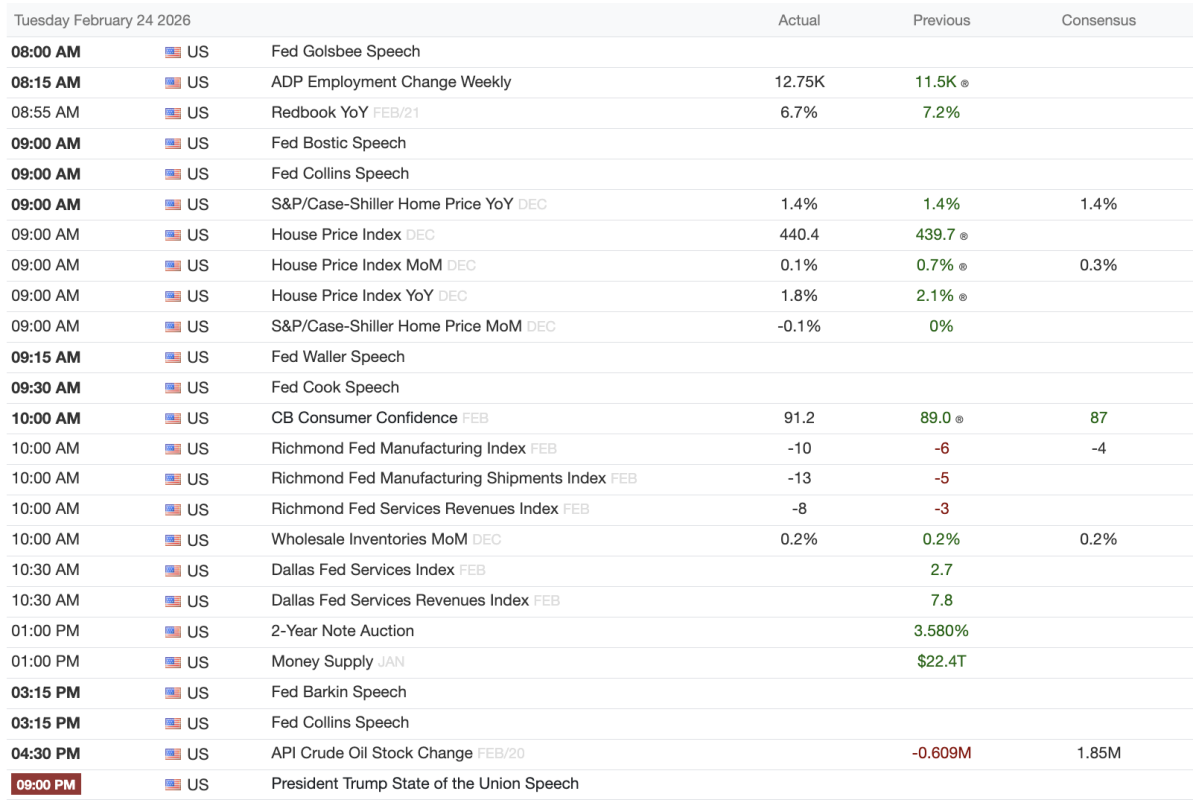Click the revision icon beside 439.7

pos(964,236)
